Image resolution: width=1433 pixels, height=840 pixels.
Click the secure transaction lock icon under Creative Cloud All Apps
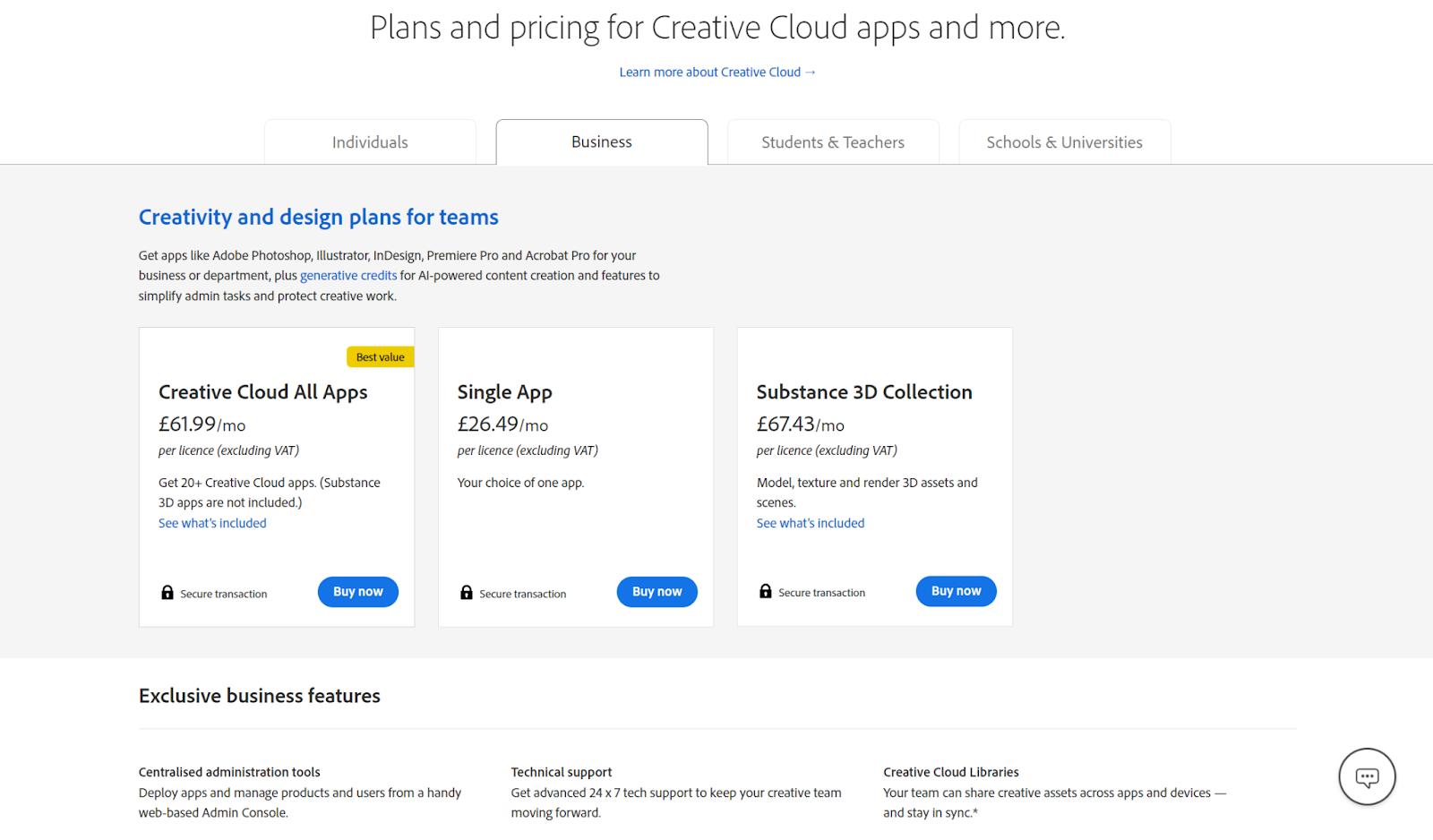pyautogui.click(x=167, y=592)
